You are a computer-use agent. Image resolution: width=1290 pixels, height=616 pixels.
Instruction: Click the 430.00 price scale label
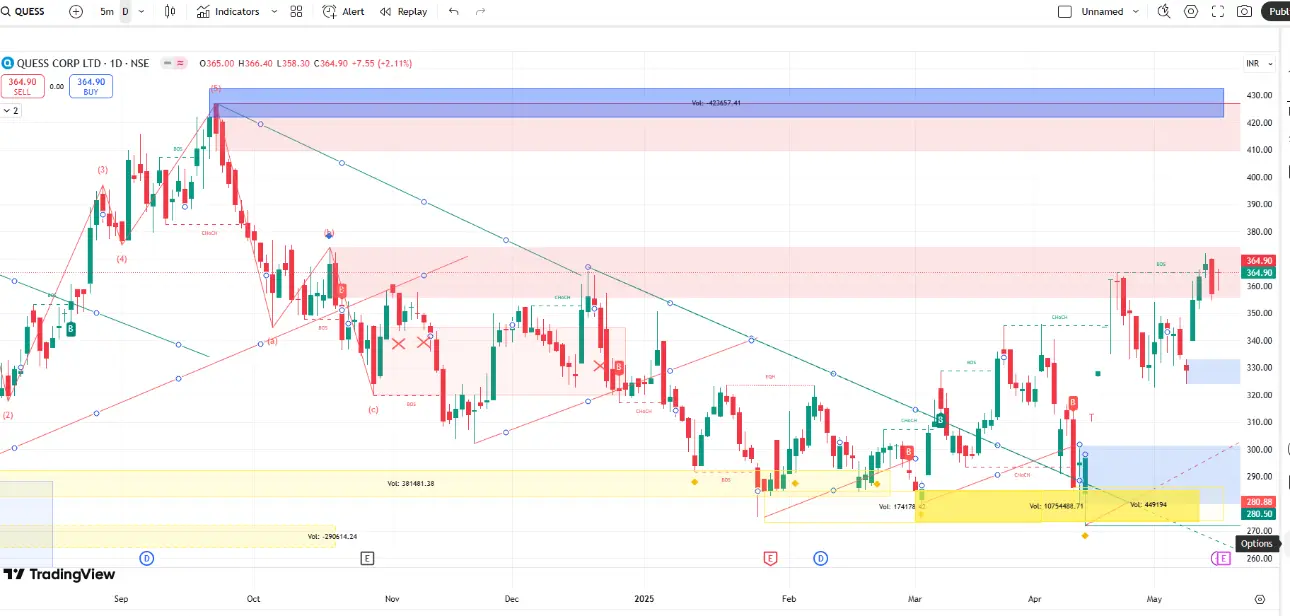point(1259,96)
